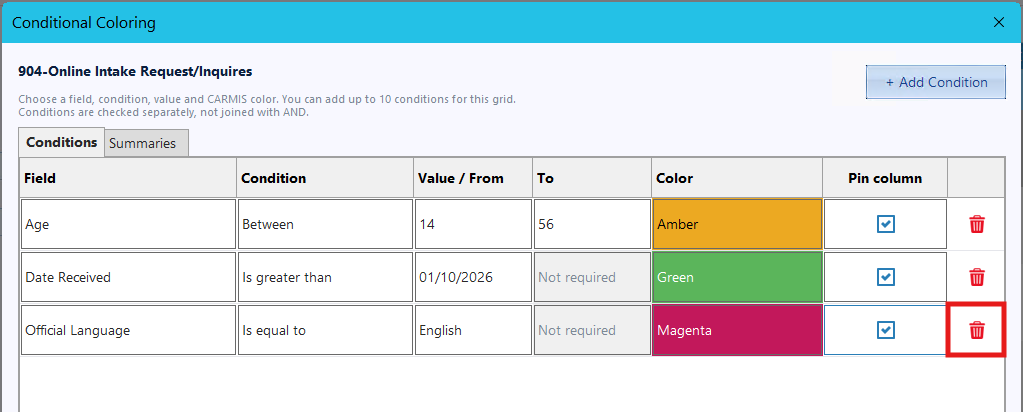Edit the date value 01/10/2026

point(473,277)
